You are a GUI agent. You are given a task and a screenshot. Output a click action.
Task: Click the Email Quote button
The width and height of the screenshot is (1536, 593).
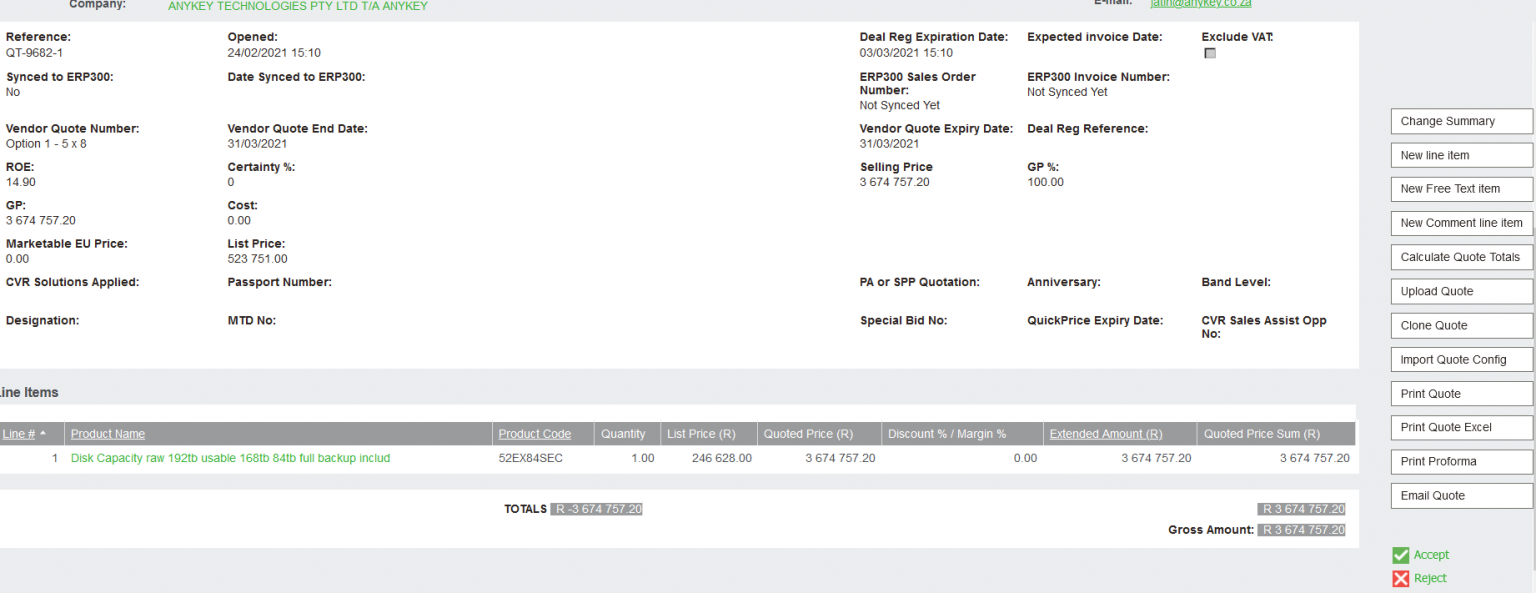tap(1461, 495)
